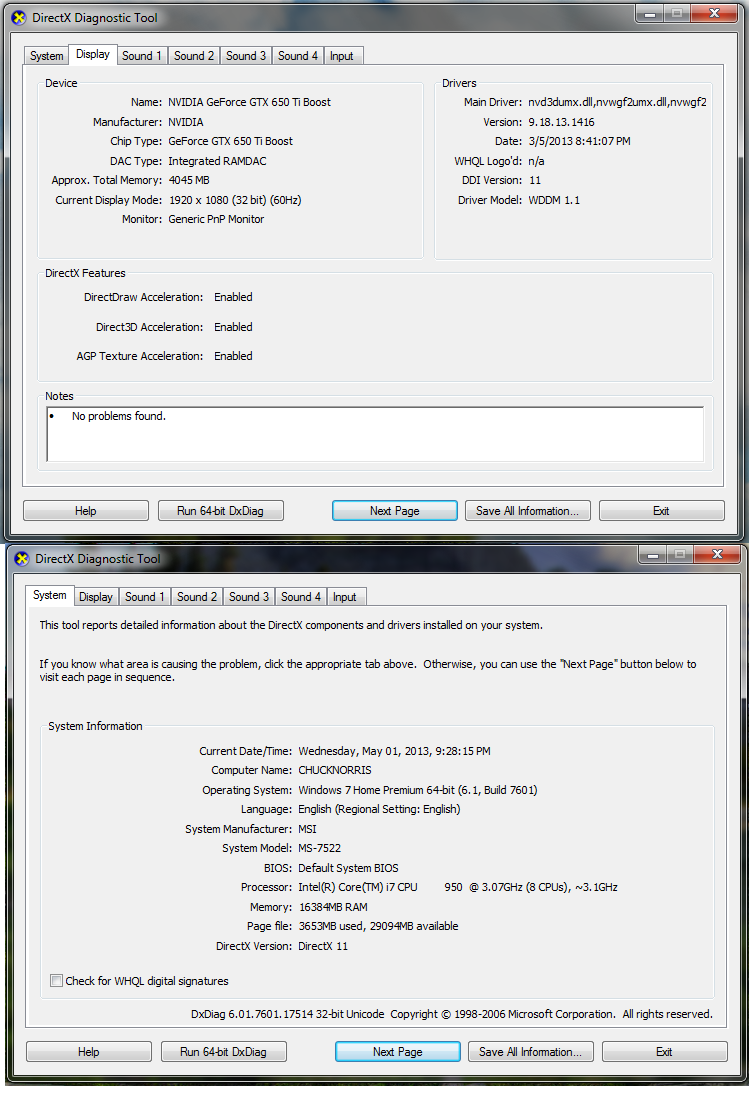749x1109 pixels.
Task: Click DirectX icon in top window title bar
Action: point(19,18)
